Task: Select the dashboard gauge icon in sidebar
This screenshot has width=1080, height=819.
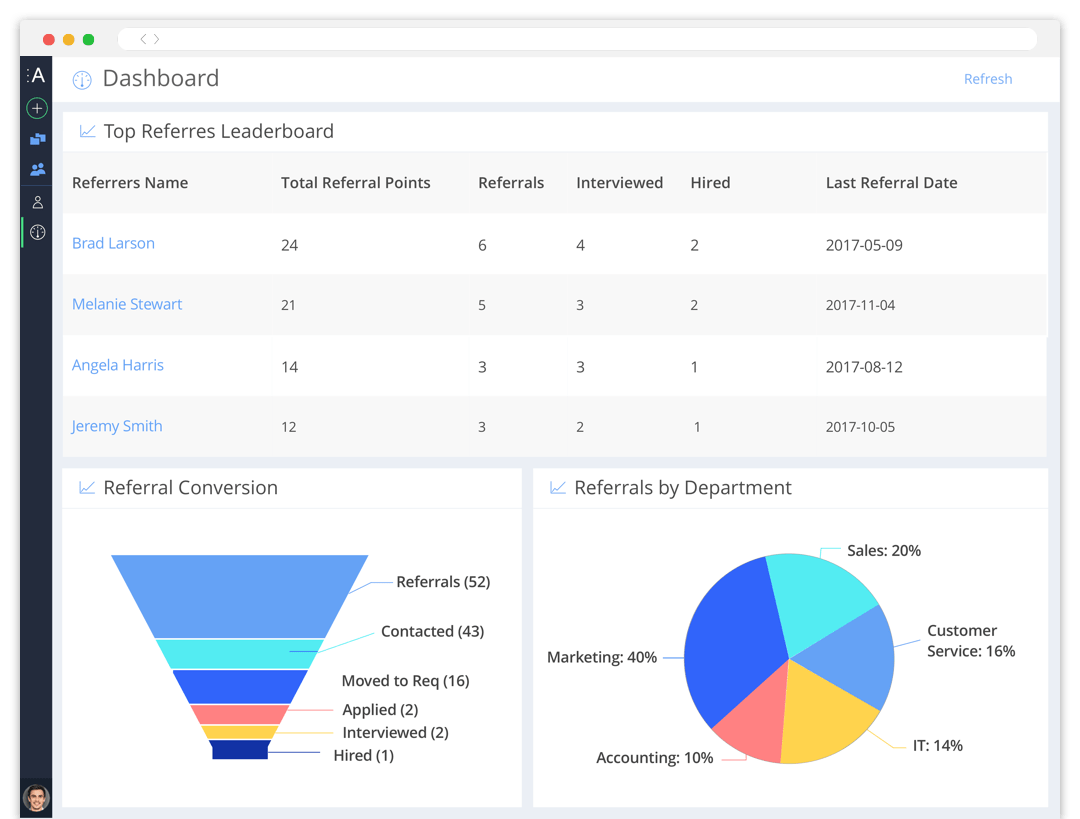Action: pyautogui.click(x=37, y=233)
